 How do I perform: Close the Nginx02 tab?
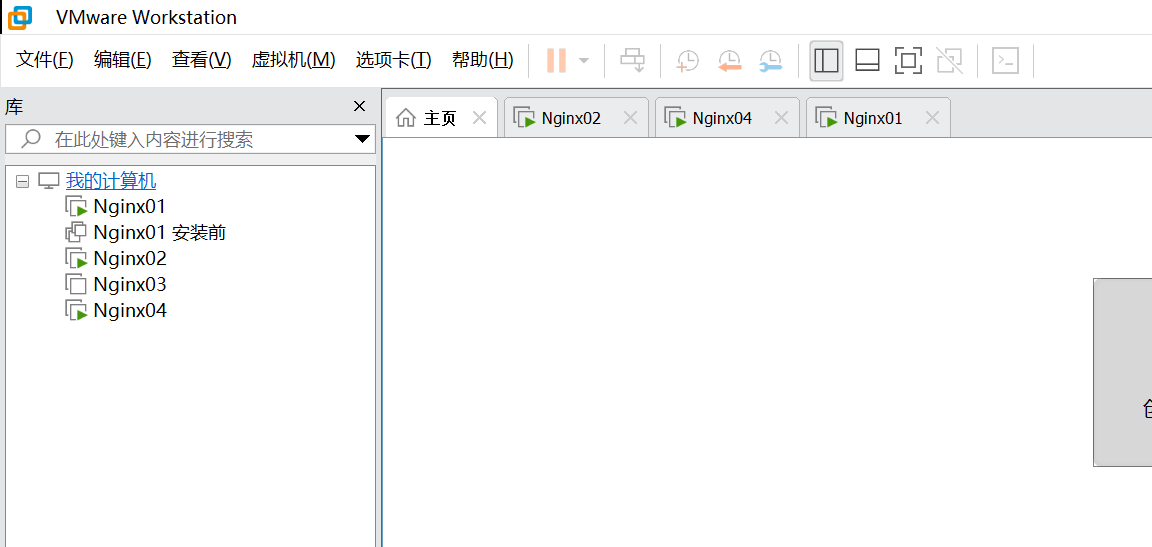(x=630, y=117)
